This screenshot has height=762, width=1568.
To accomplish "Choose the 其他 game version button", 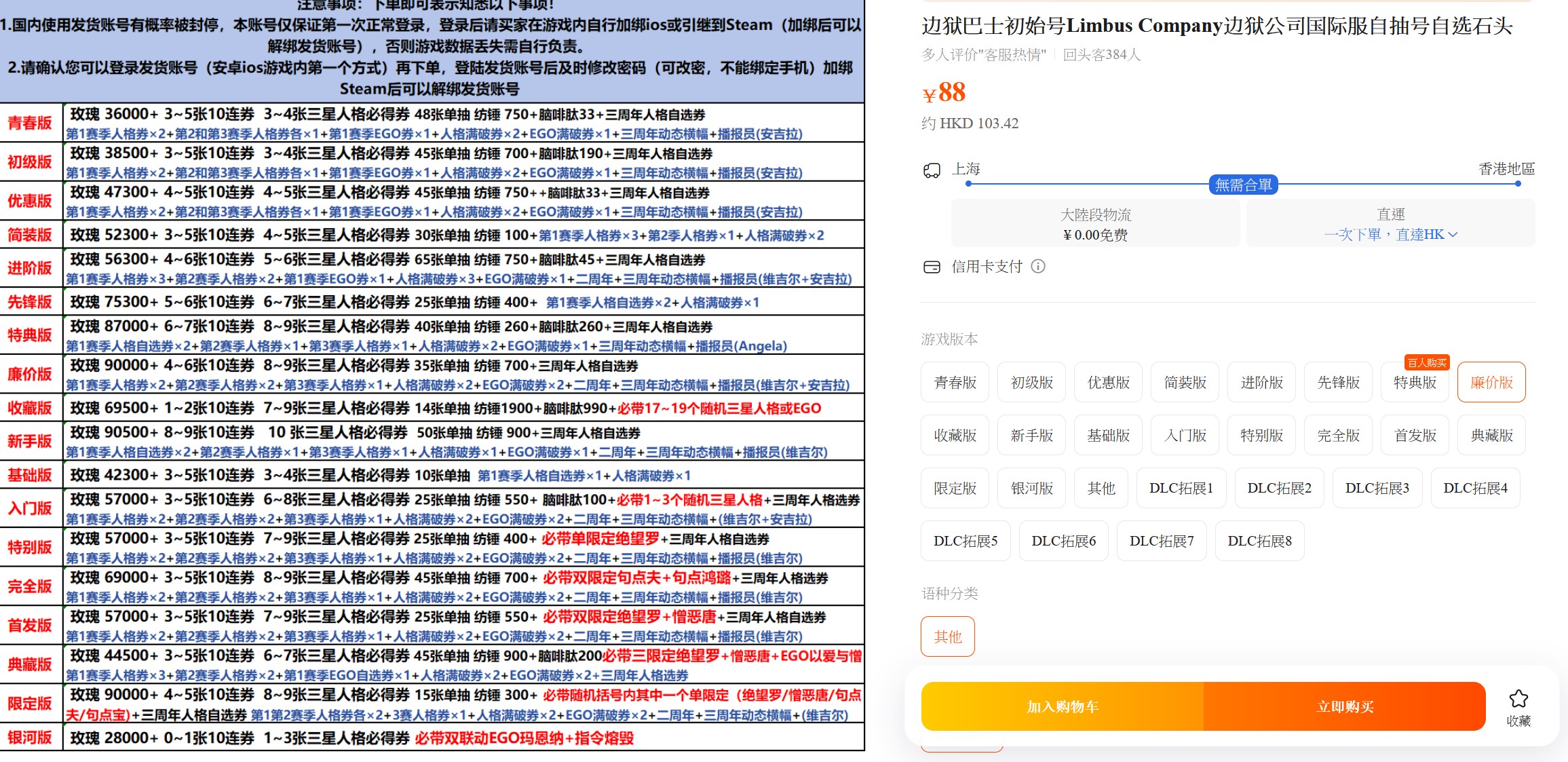I will pyautogui.click(x=1101, y=489).
